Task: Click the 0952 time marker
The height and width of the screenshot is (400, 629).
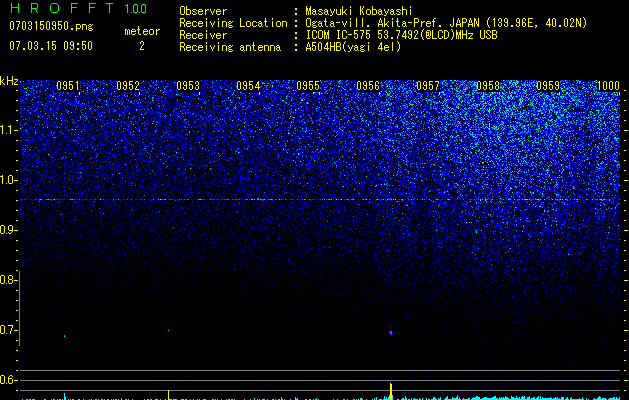Action: point(128,86)
